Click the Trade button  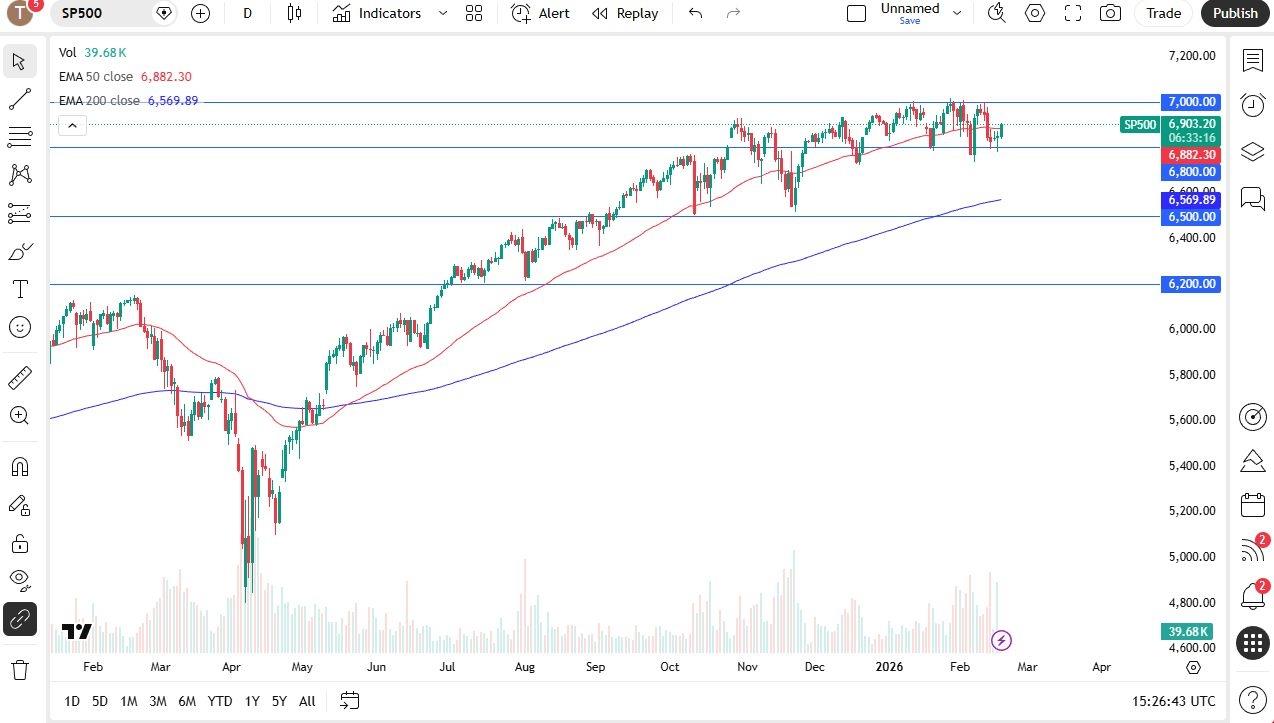[1163, 13]
